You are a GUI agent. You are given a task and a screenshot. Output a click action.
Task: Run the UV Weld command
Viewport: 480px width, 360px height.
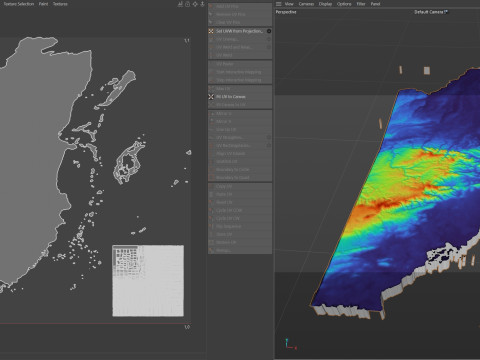click(240, 55)
